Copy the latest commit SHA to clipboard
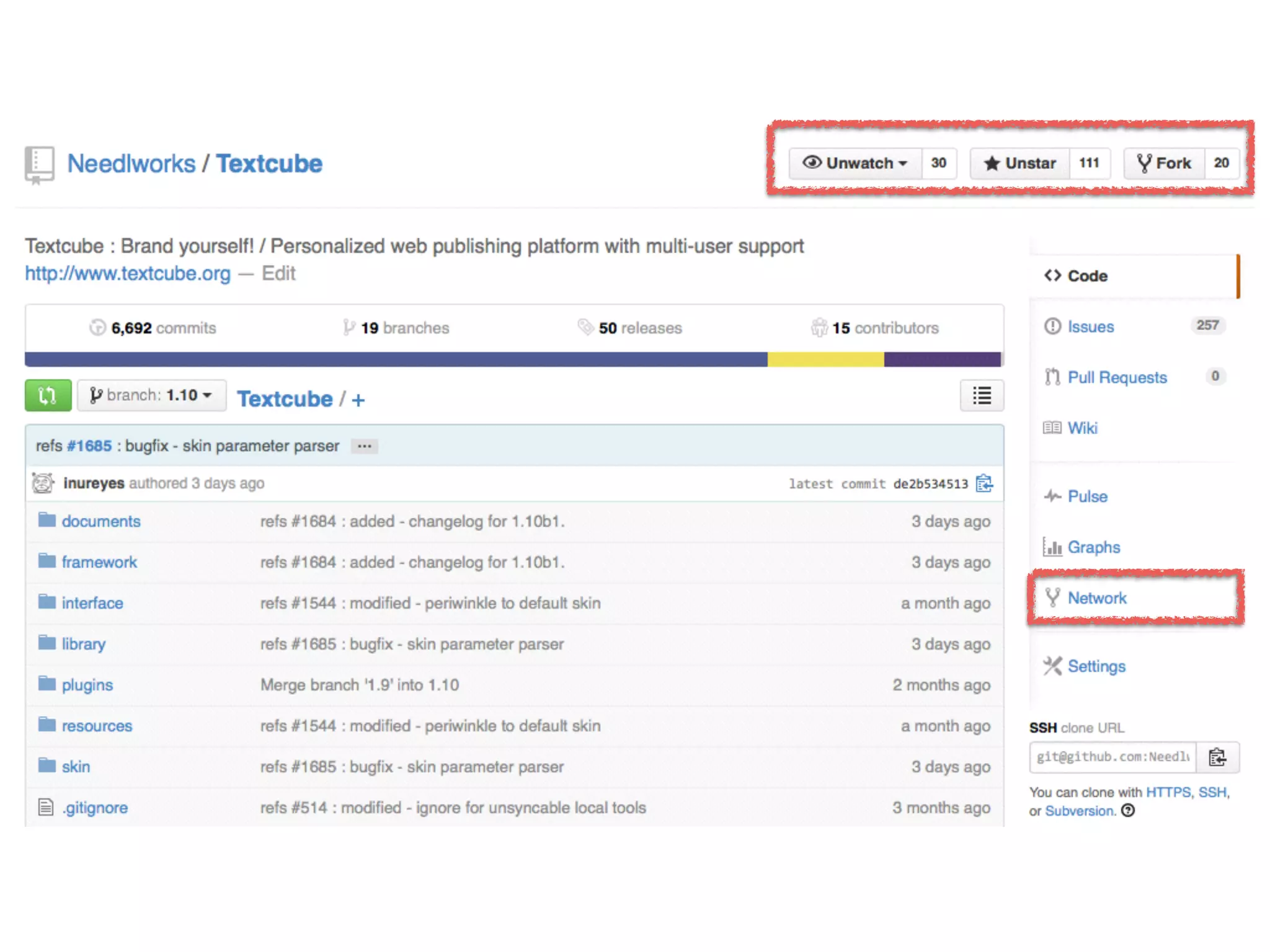The width and height of the screenshot is (1270, 952). pos(984,483)
